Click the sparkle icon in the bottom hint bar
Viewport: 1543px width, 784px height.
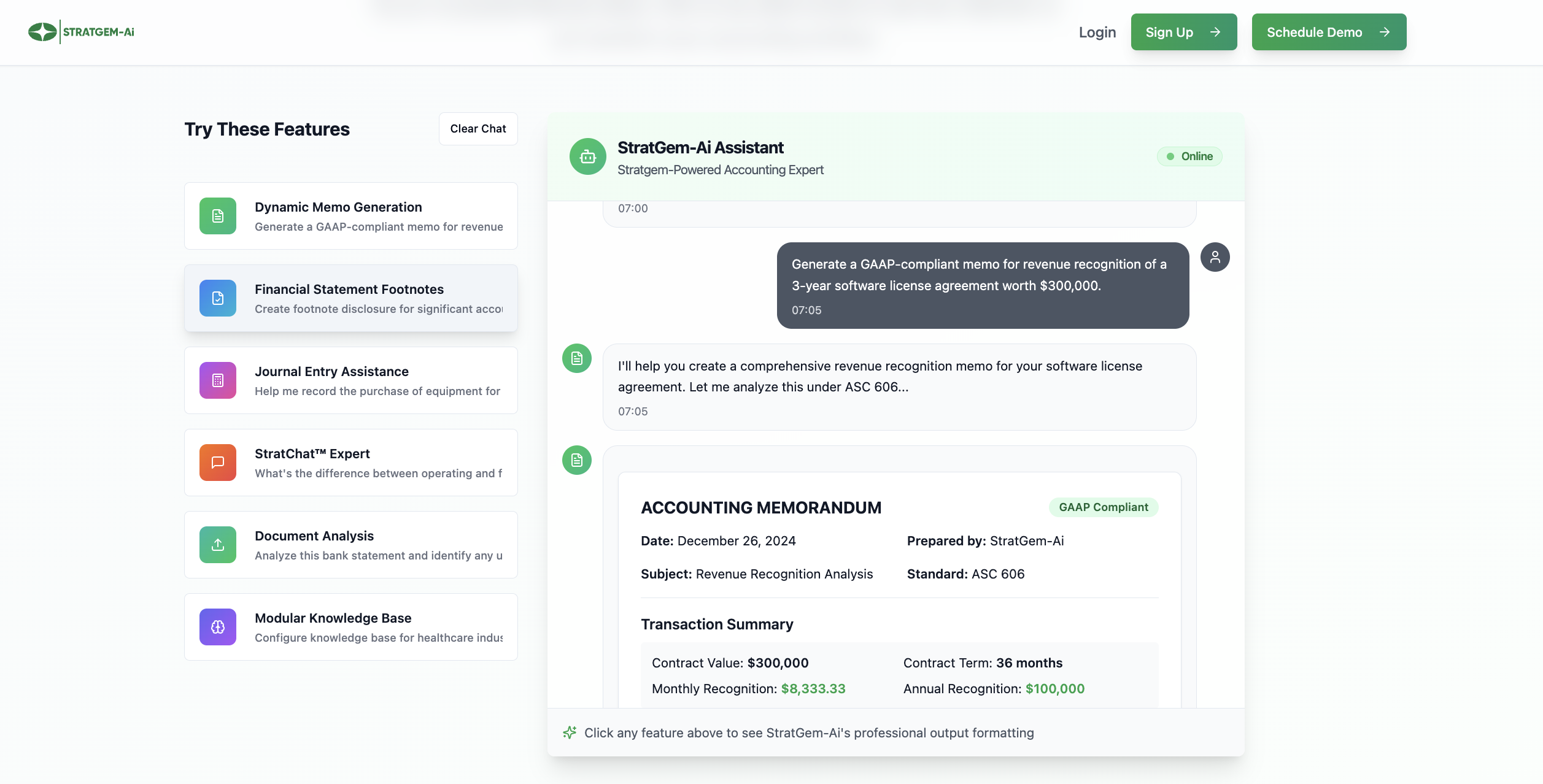click(x=569, y=732)
